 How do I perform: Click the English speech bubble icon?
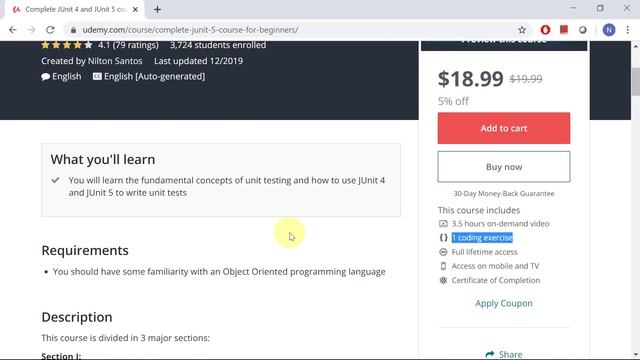45,77
